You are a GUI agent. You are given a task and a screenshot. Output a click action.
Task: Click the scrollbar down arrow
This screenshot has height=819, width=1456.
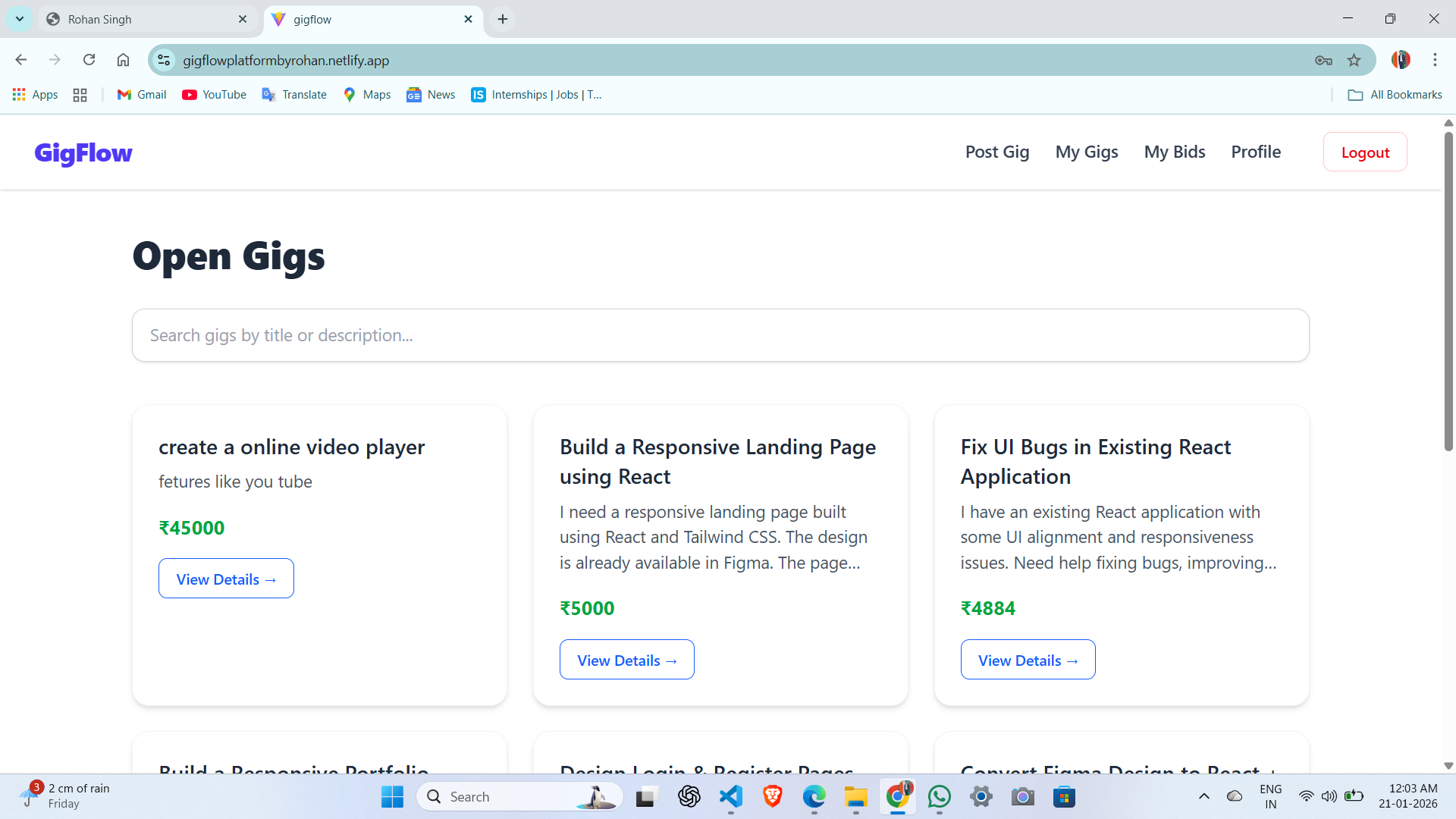1448,766
